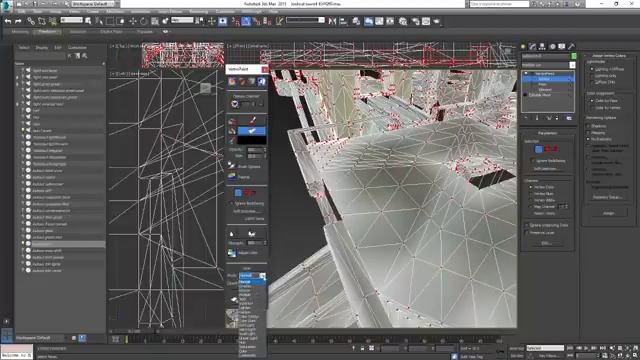
Task: Click the Undo arrow in main toolbar
Action: 8,21
